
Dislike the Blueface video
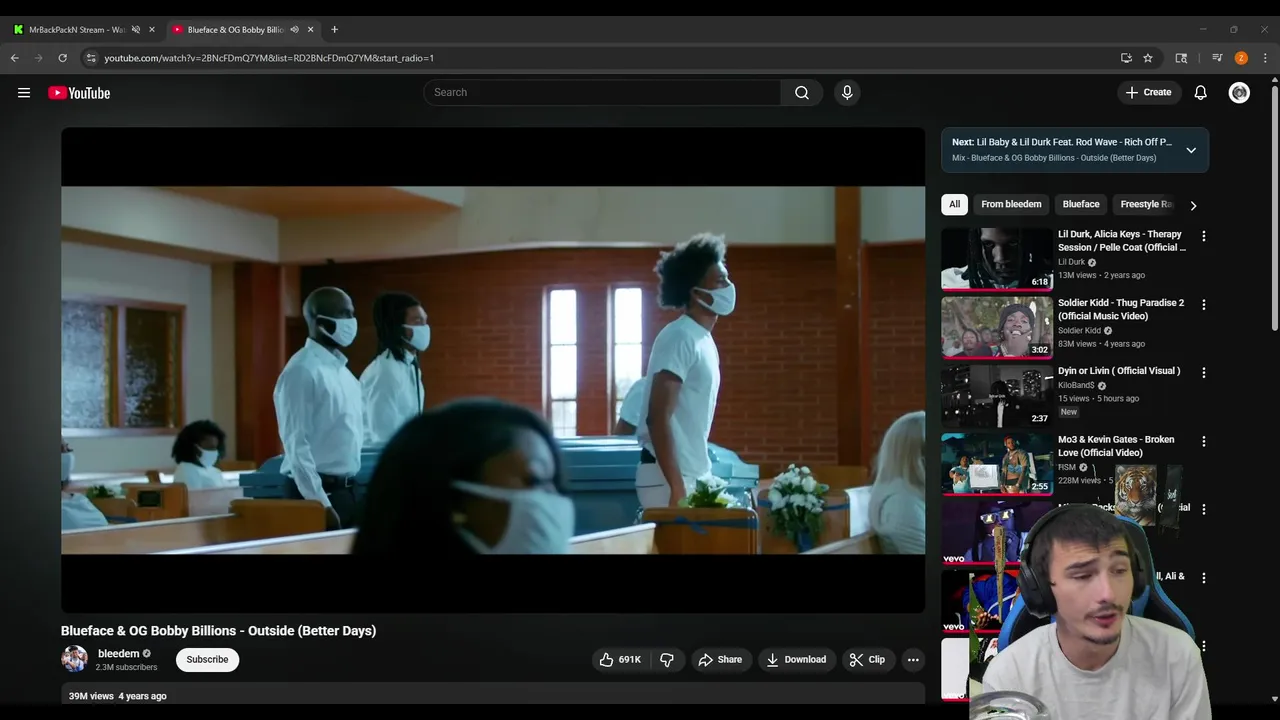pyautogui.click(x=667, y=660)
